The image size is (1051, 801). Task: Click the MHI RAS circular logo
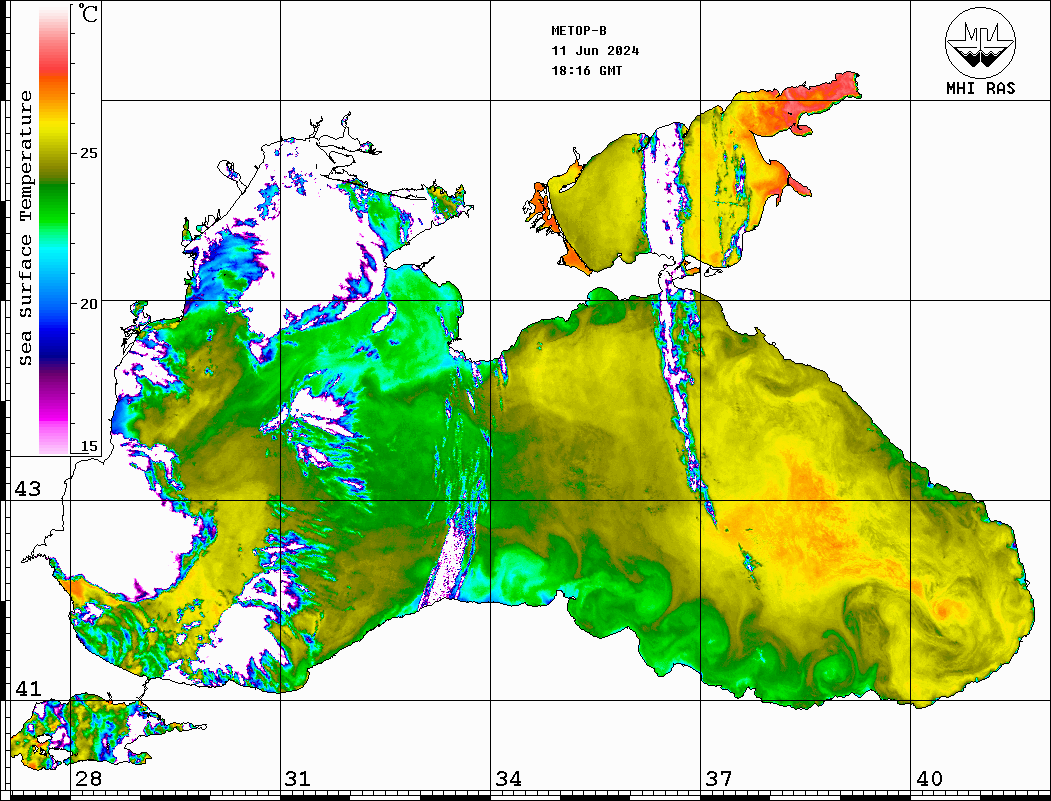pos(981,43)
